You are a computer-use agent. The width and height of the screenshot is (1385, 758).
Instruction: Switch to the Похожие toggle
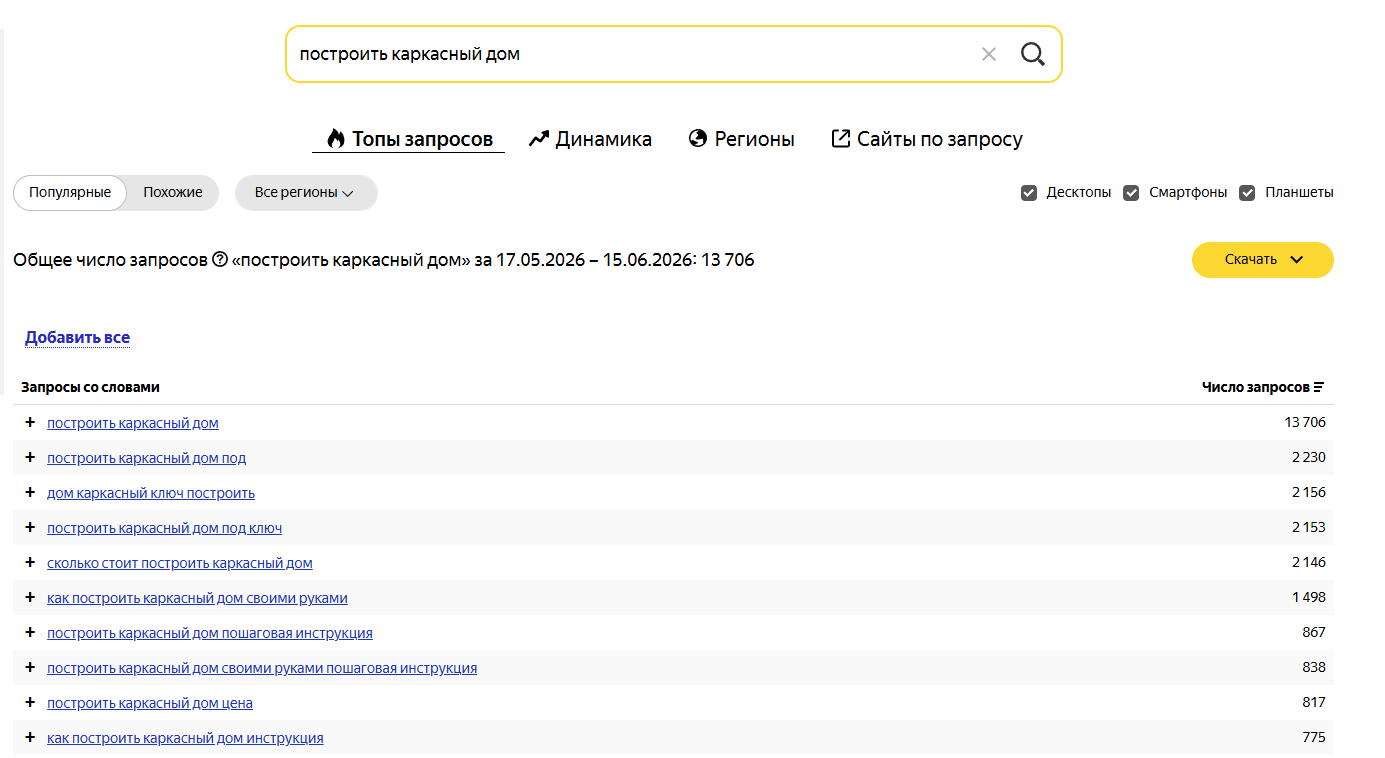pos(173,193)
